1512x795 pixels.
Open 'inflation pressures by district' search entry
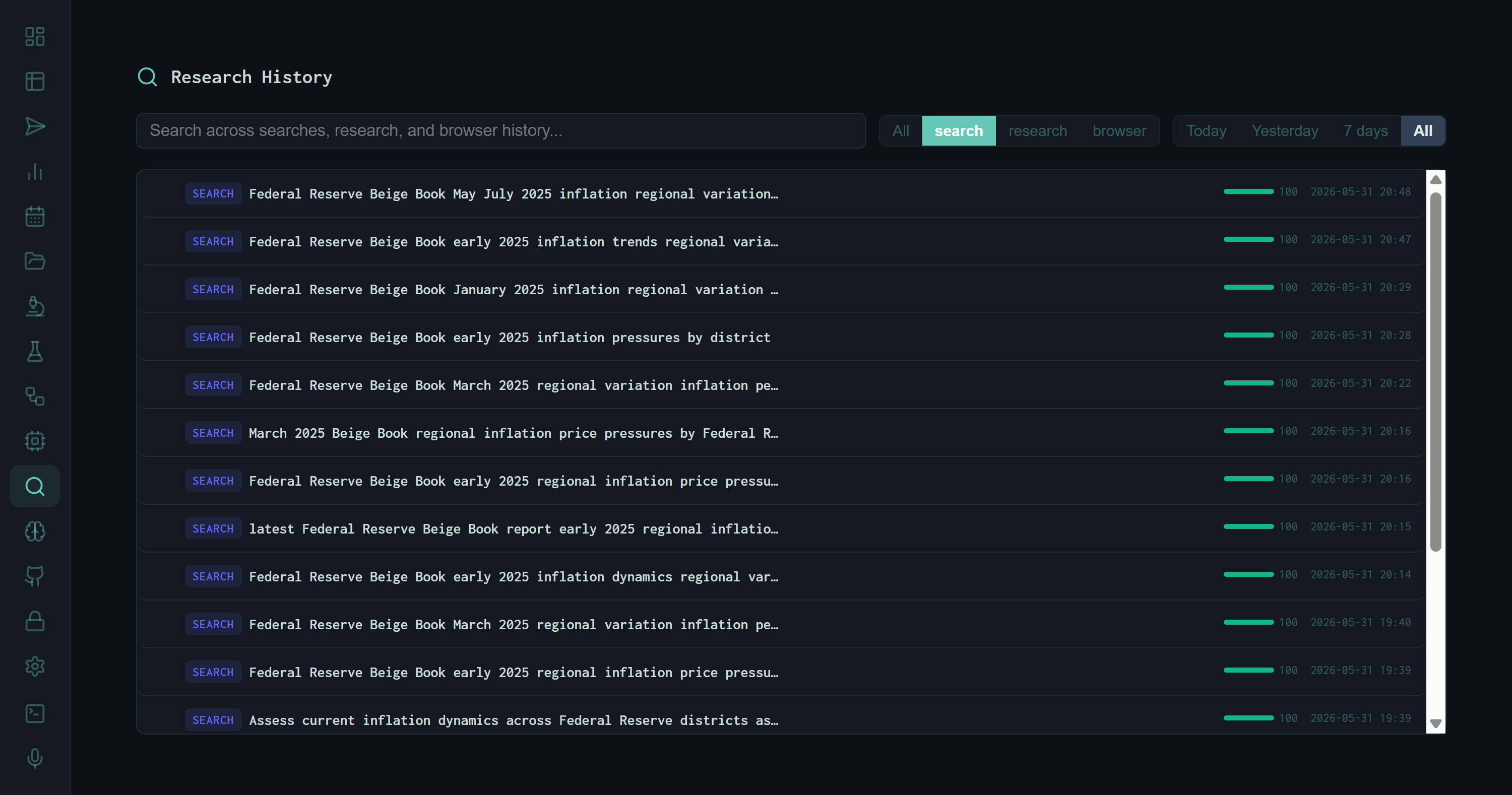coord(781,337)
